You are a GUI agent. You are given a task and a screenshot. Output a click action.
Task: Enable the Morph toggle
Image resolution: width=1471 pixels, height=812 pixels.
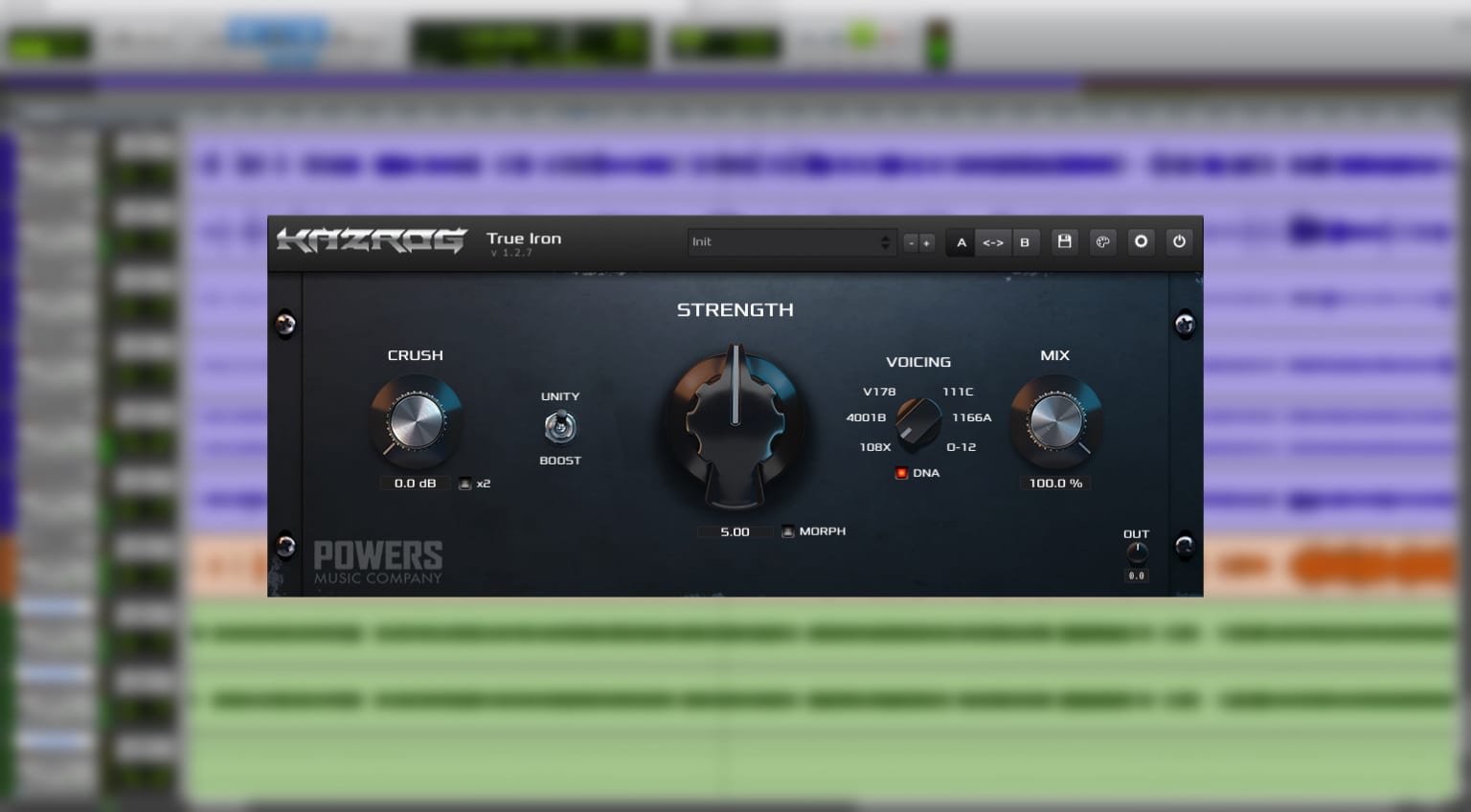788,531
